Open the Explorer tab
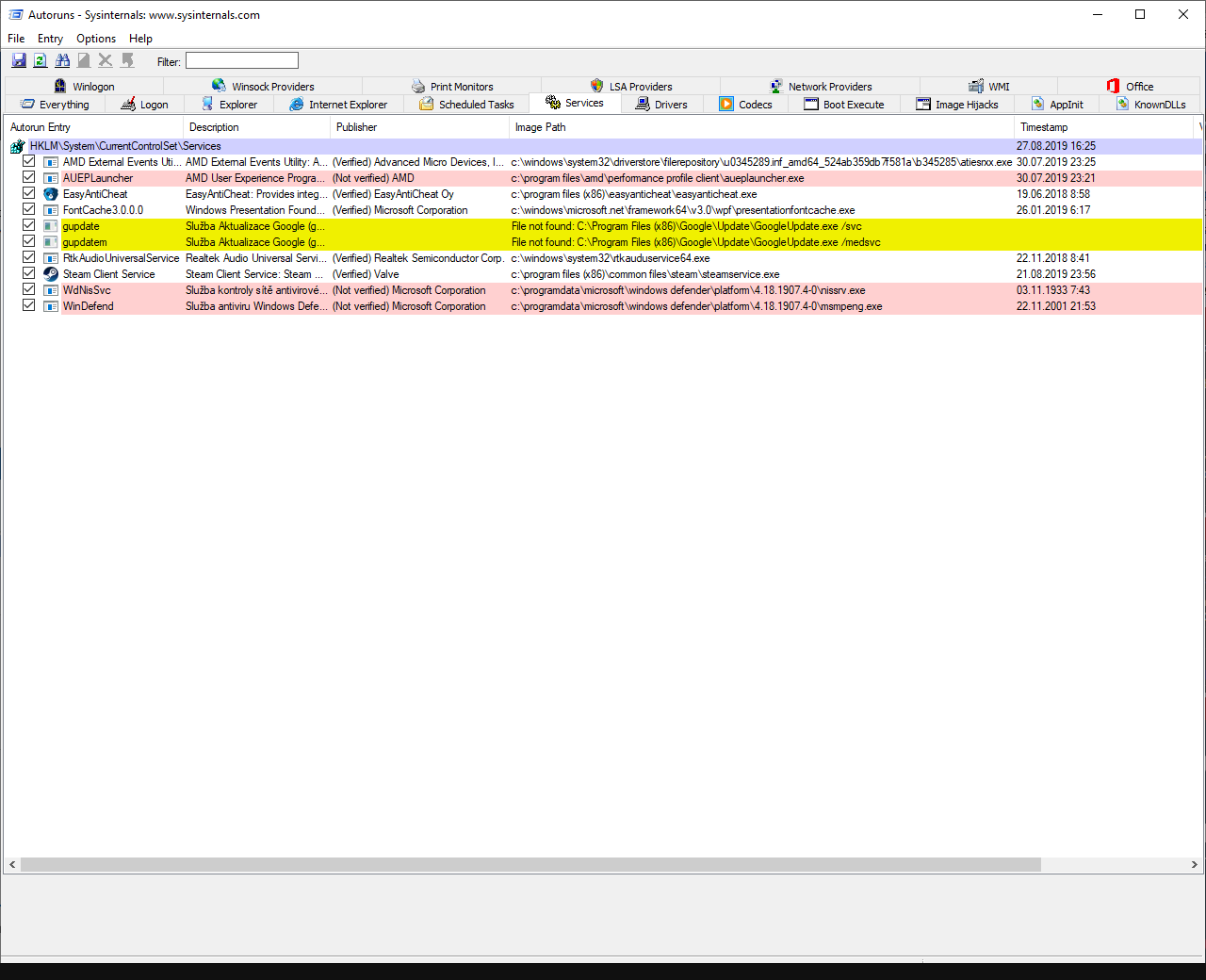Screen dimensions: 1206x980 (229, 105)
